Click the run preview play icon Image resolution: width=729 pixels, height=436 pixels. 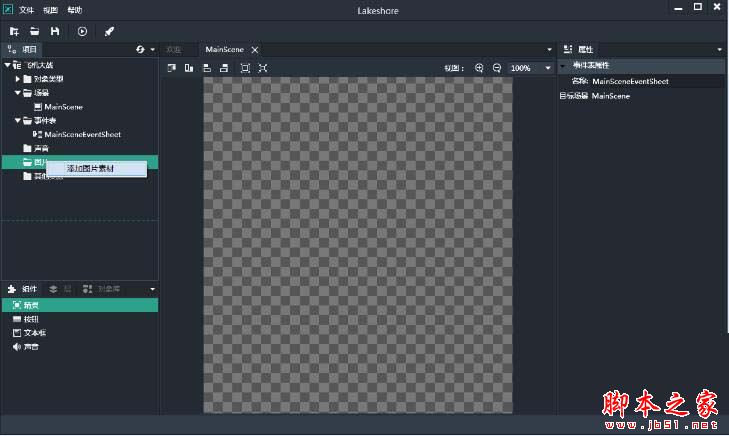point(82,31)
